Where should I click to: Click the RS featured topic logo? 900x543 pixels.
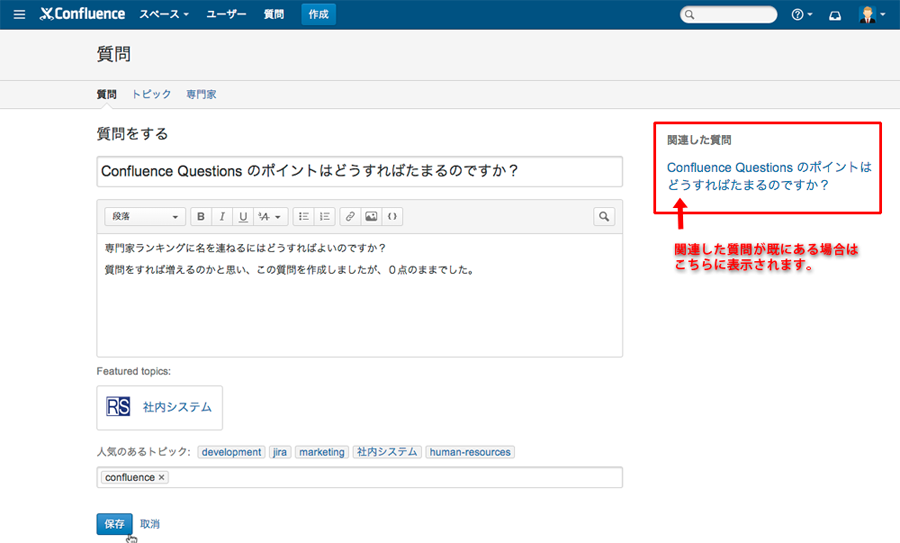(118, 407)
